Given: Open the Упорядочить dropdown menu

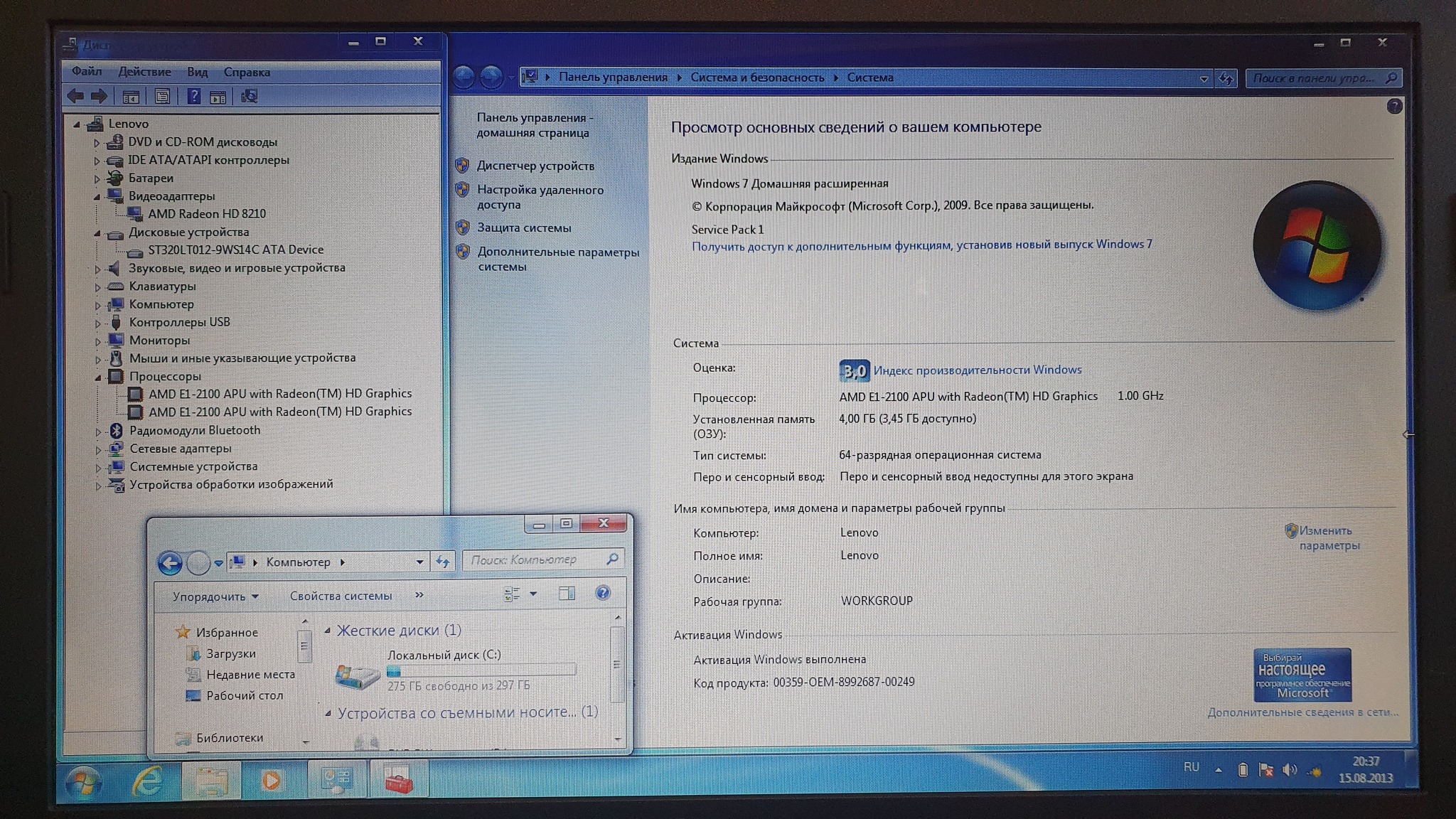Looking at the screenshot, I should pos(215,596).
